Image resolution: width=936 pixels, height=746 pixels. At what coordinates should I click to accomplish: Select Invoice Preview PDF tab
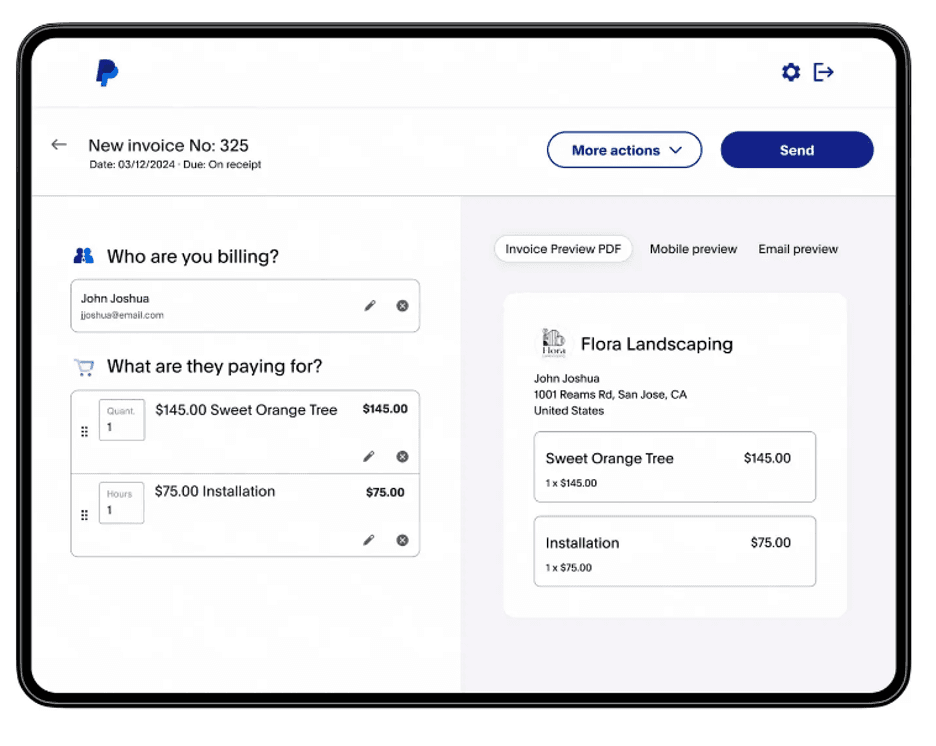coord(563,249)
